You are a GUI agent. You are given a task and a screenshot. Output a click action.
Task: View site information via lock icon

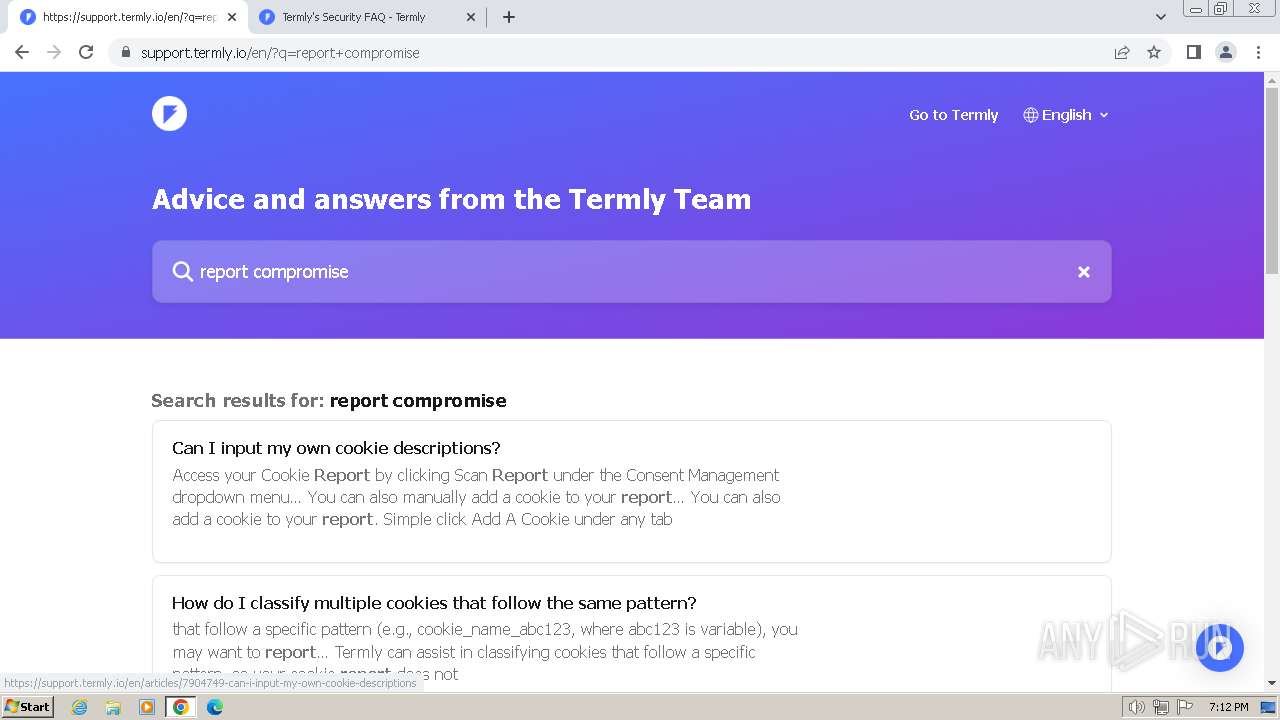click(125, 52)
